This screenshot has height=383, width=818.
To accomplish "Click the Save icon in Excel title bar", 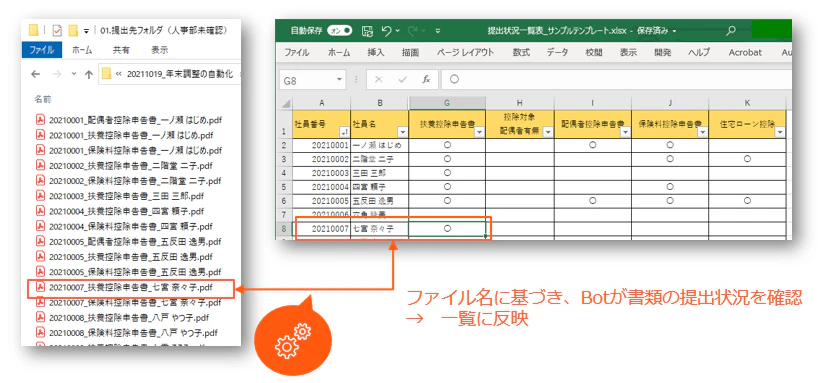I will [x=367, y=31].
